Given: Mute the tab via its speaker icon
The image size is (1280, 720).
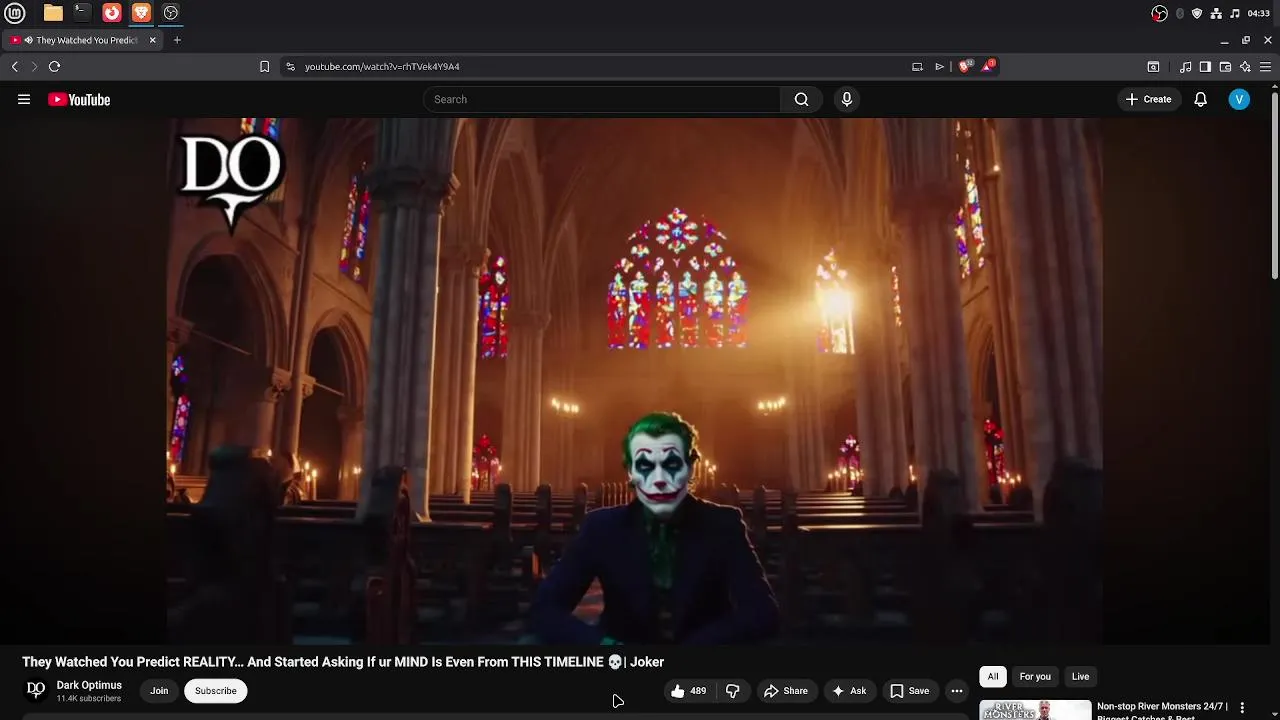Looking at the screenshot, I should click(x=28, y=40).
